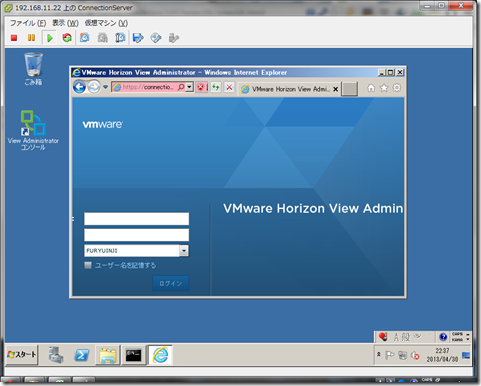This screenshot has width=481, height=386.
Task: Click the user name input field
Action: [x=136, y=219]
